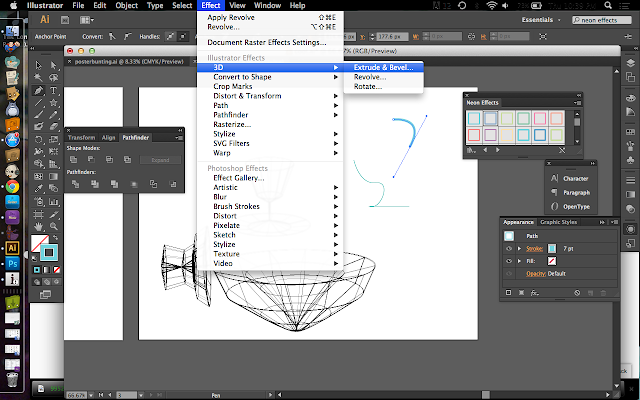Choose the Lasso tool
Viewport: 640px width, 400px height.
[x=53, y=78]
